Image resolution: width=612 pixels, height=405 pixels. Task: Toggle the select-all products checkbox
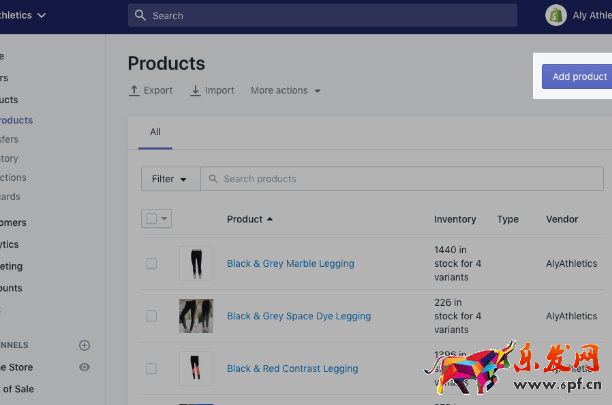pyautogui.click(x=151, y=219)
